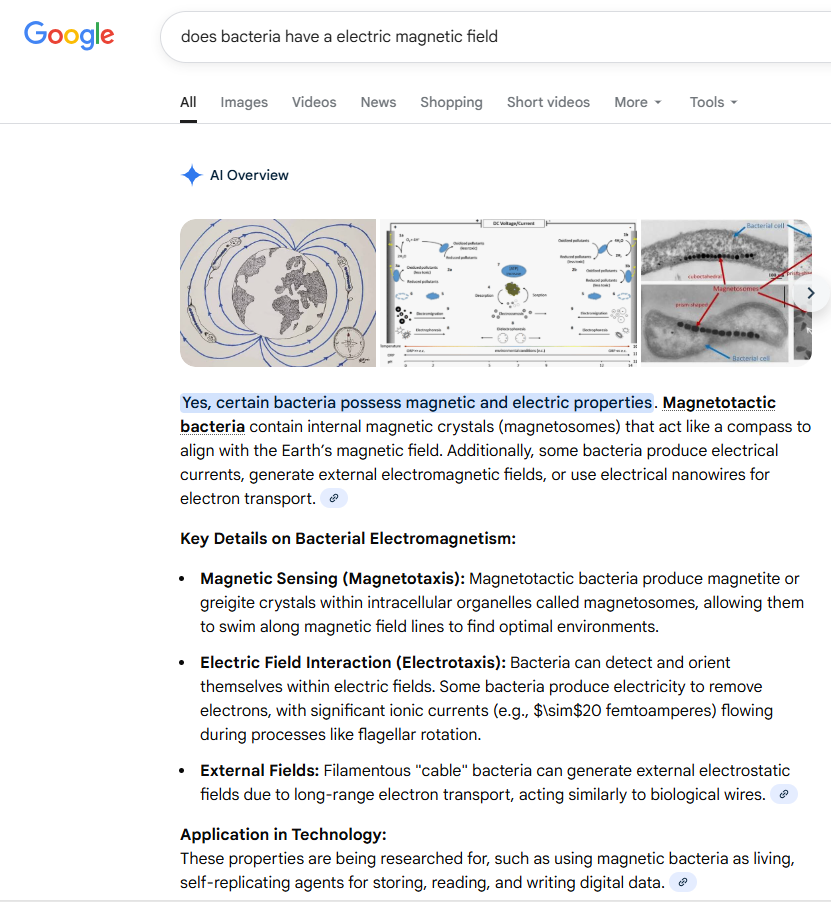The width and height of the screenshot is (831, 902).
Task: Click 'Magnetic Sensing (Magnetotaxis):' bullet title
Action: click(x=332, y=579)
